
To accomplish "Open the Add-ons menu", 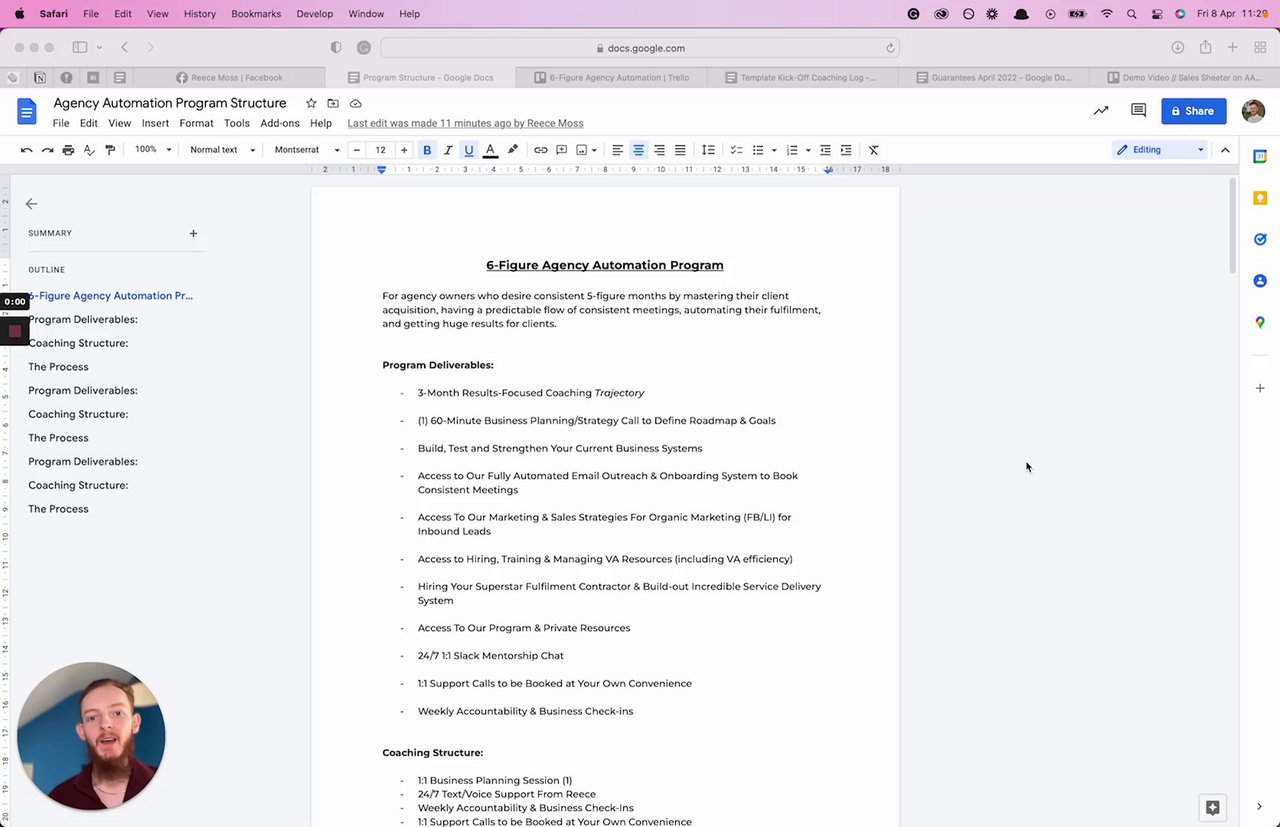I will point(280,123).
